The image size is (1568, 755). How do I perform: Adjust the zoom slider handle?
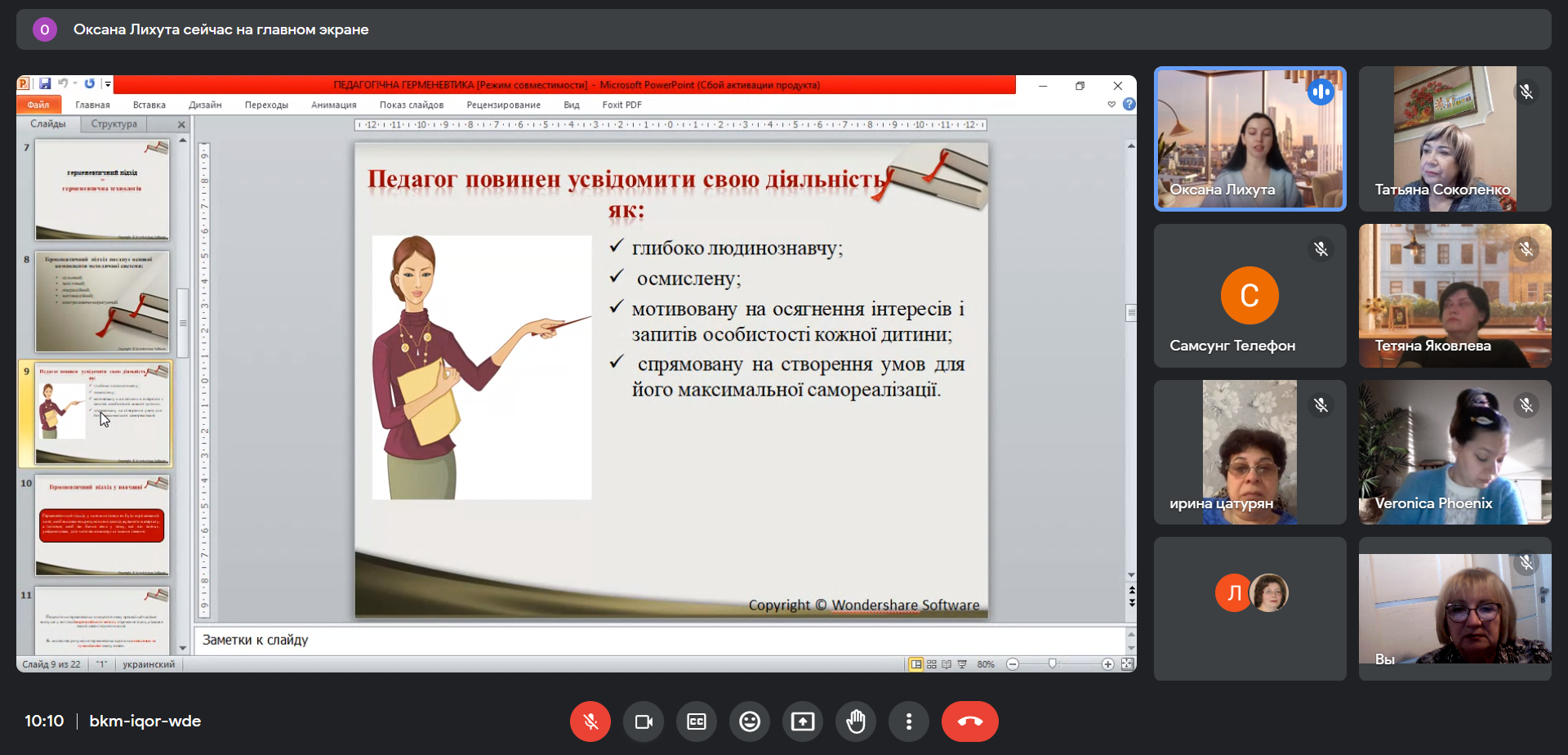(1053, 664)
